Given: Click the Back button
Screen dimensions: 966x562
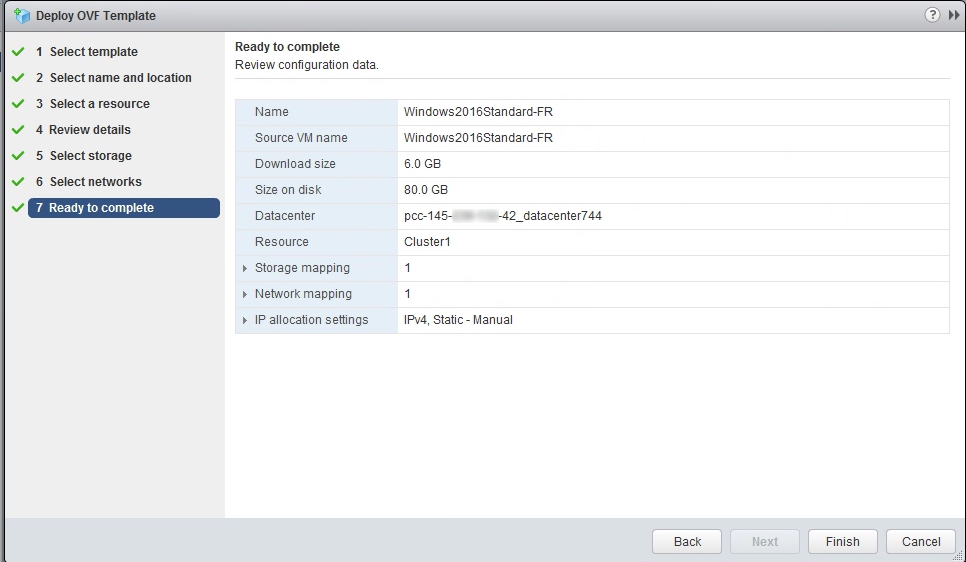Looking at the screenshot, I should tap(687, 541).
